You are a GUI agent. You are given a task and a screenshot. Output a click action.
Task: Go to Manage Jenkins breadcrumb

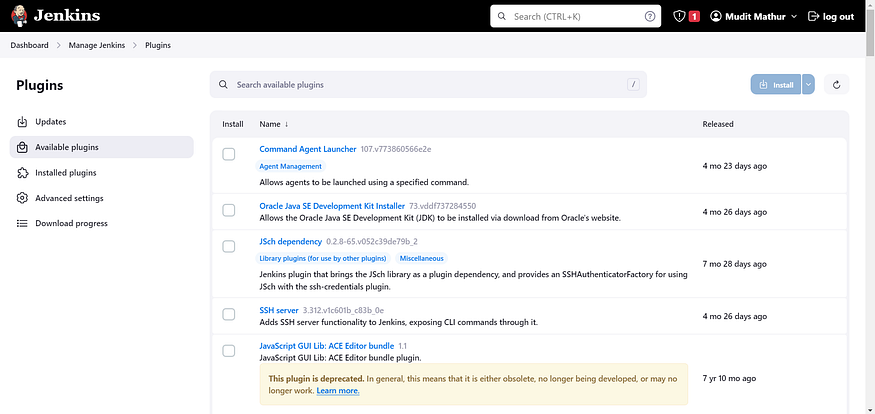(97, 45)
